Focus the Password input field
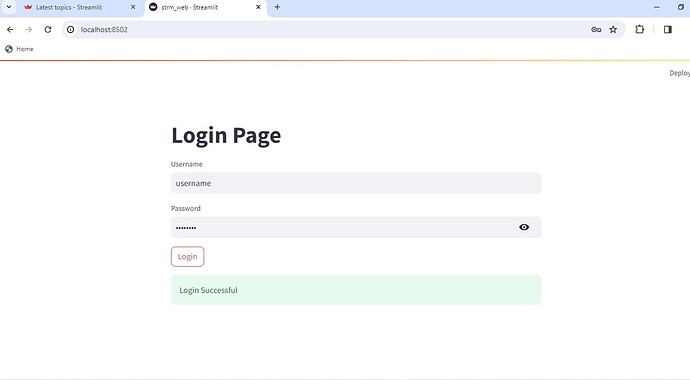Screen dimensions: 690x380 click(x=343, y=227)
